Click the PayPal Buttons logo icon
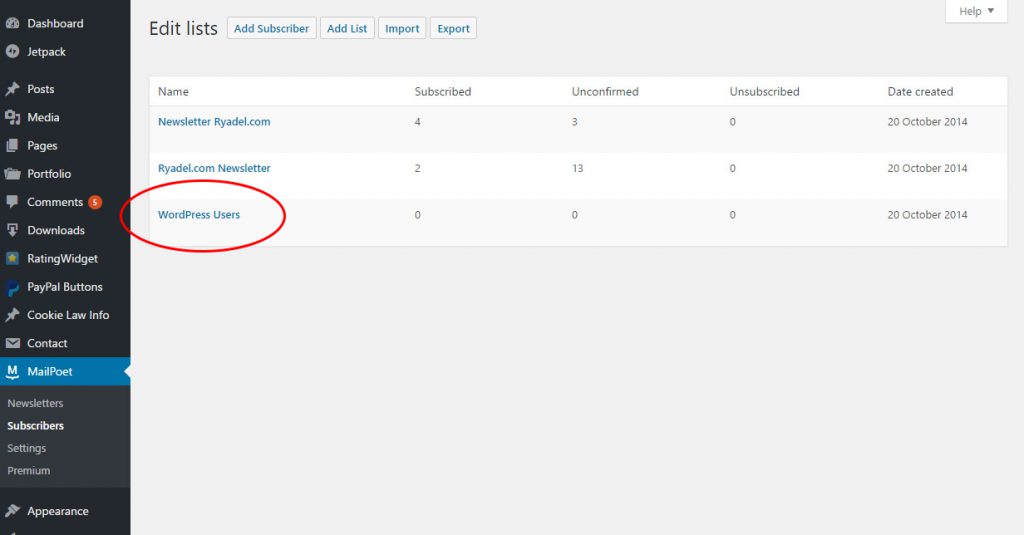This screenshot has height=535, width=1024. point(12,287)
